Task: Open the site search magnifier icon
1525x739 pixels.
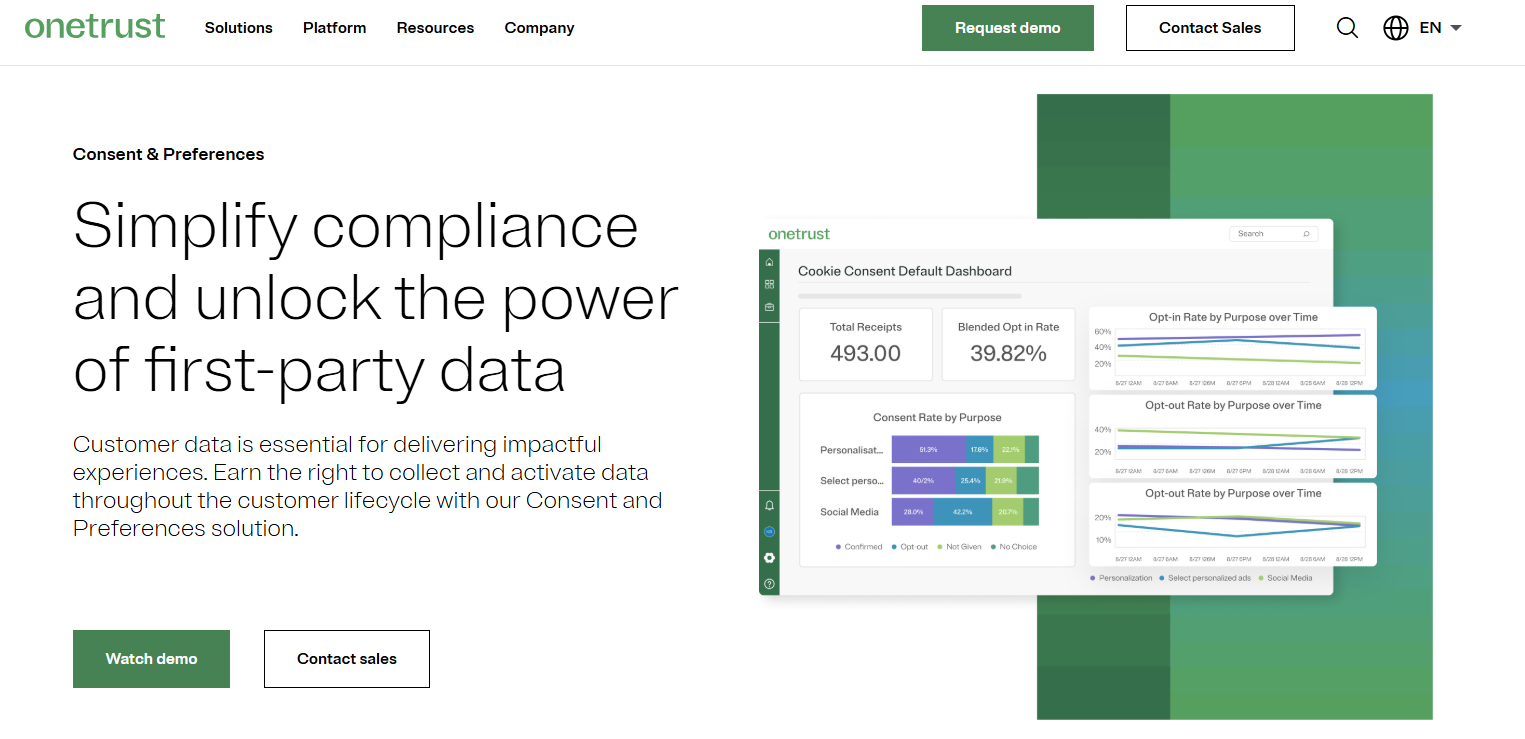Action: click(x=1347, y=28)
